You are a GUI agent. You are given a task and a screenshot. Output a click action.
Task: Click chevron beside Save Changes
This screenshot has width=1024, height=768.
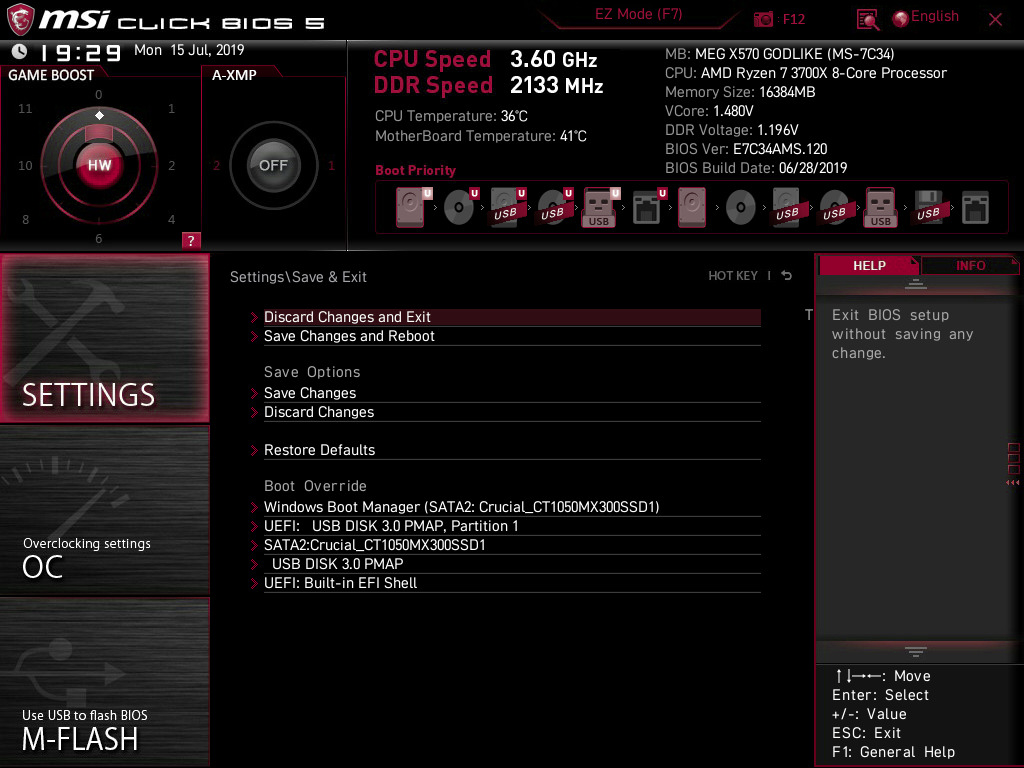[254, 393]
